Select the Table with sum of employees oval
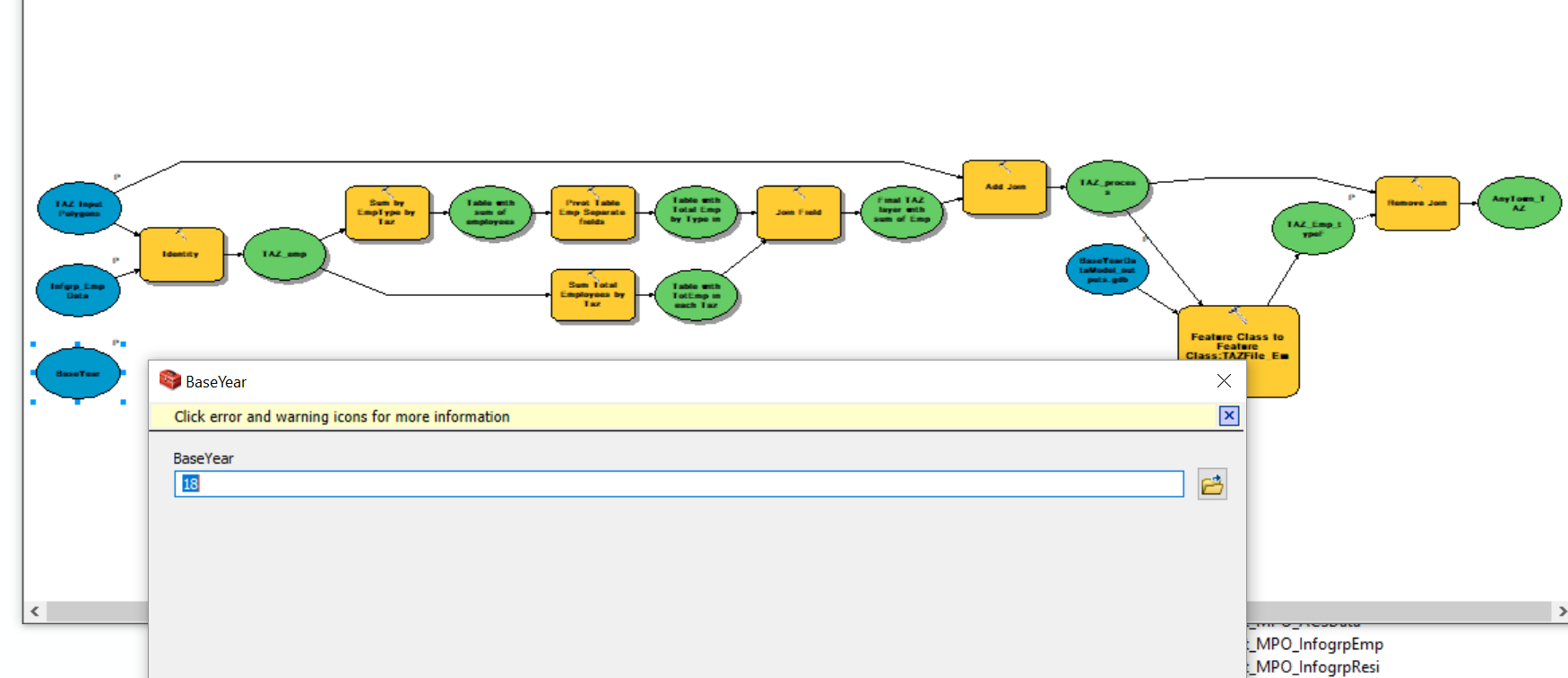 (490, 213)
